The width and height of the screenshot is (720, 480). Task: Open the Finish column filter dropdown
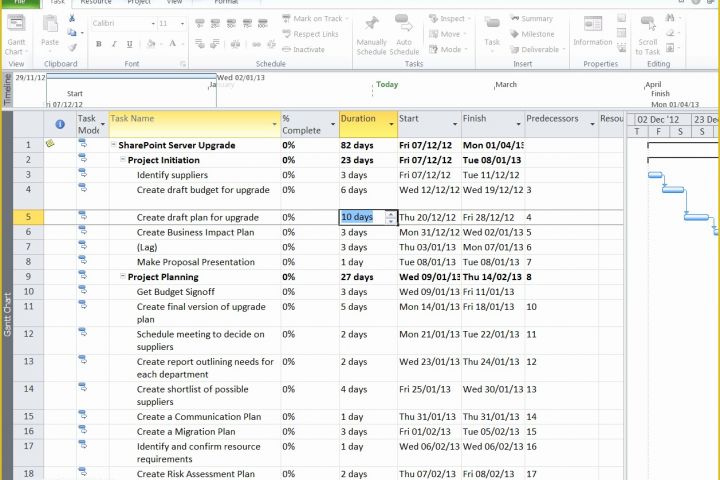pos(518,124)
